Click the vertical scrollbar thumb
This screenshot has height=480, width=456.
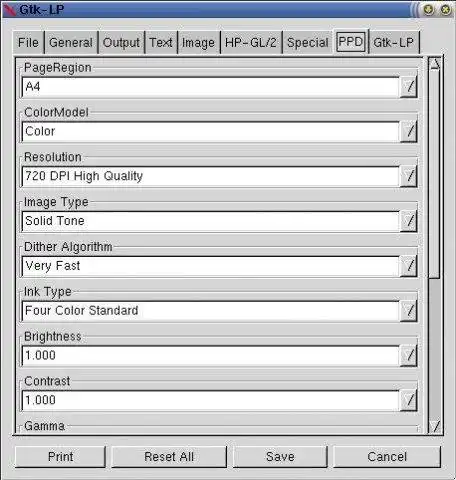click(435, 173)
